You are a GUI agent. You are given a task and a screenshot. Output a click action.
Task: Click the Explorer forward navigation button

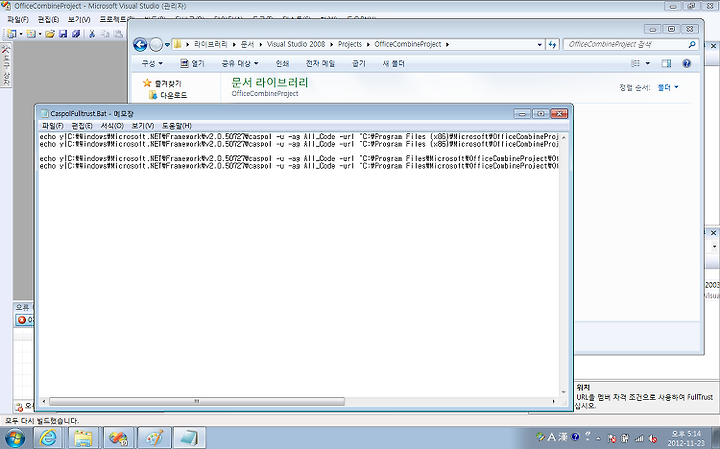(156, 45)
